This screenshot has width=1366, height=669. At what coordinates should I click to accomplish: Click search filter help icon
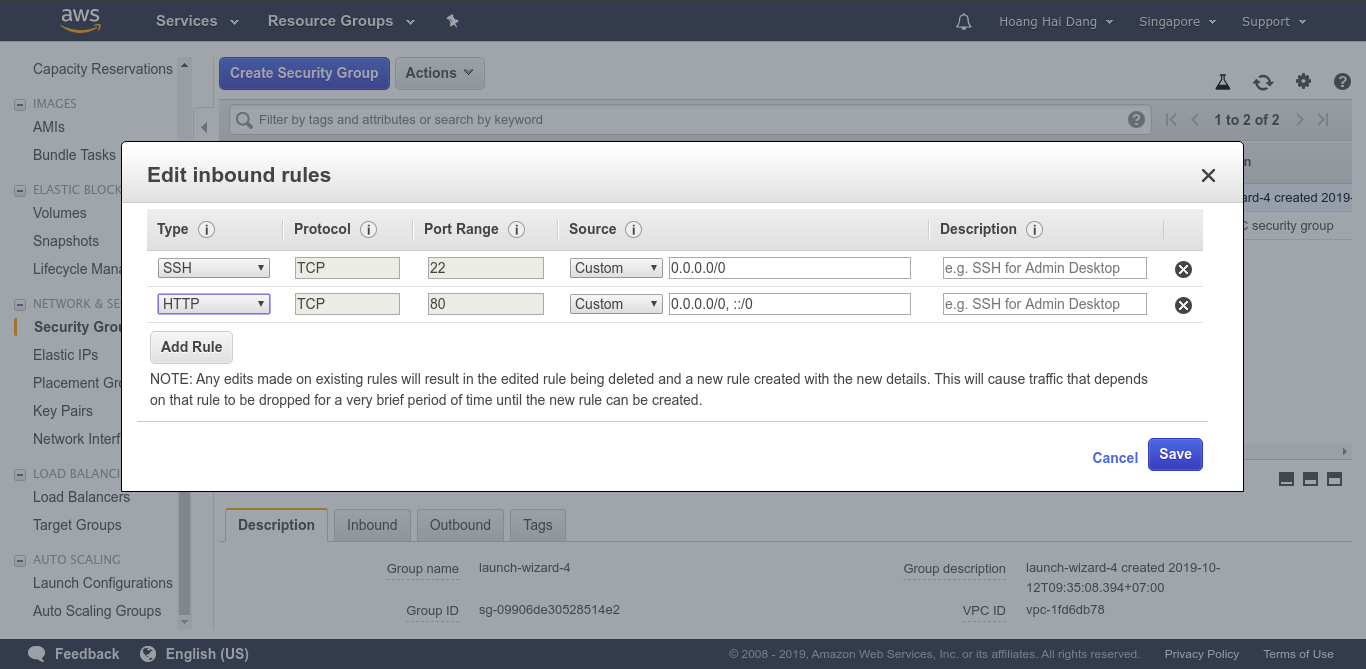click(1136, 119)
